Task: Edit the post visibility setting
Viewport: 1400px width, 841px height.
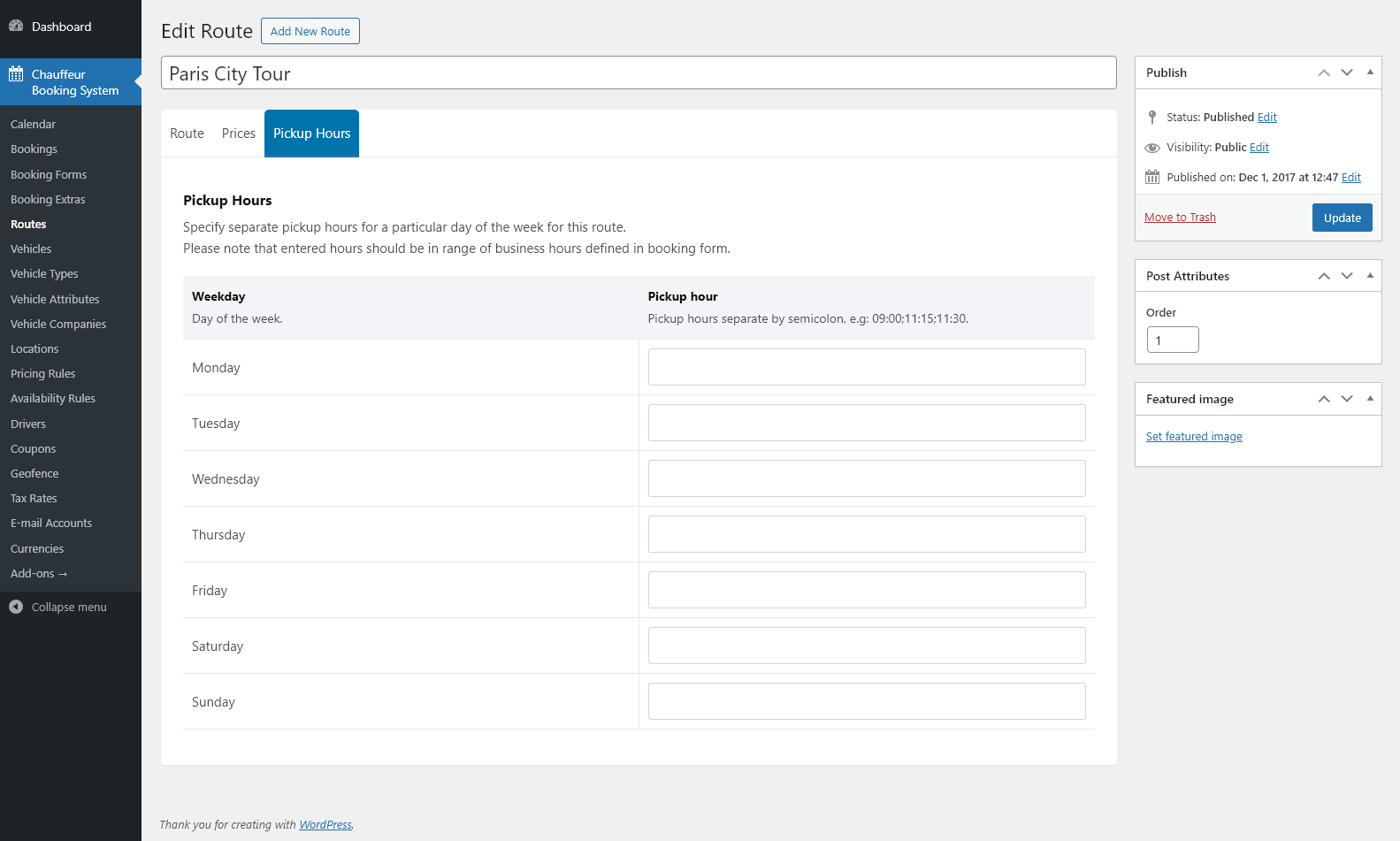Action: pos(1259,148)
